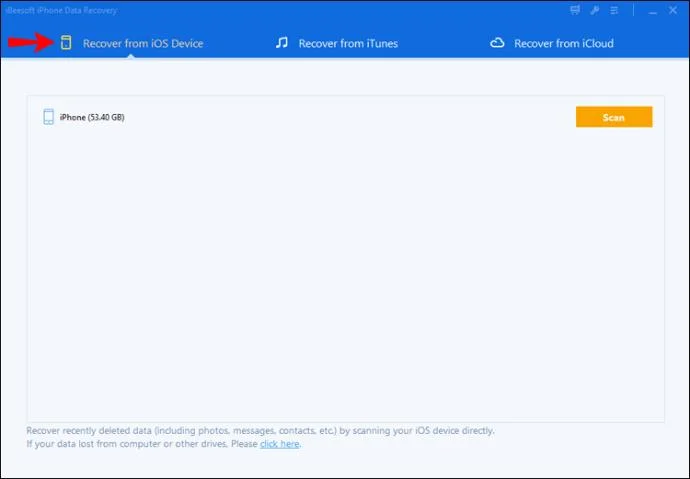Click the phone icon beside Recover from iOS Device

(66, 43)
